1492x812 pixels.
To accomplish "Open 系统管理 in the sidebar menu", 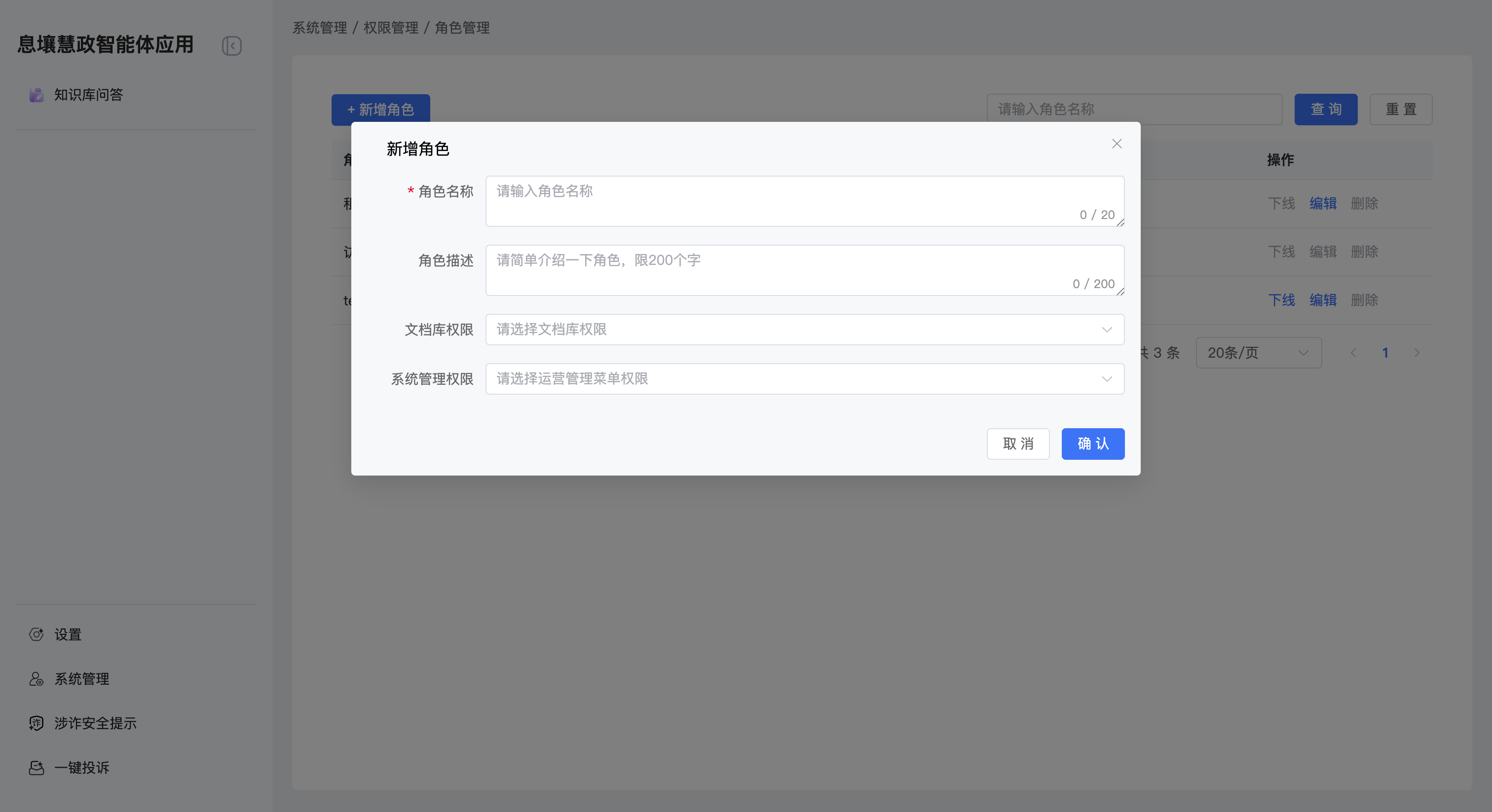I will 82,679.
